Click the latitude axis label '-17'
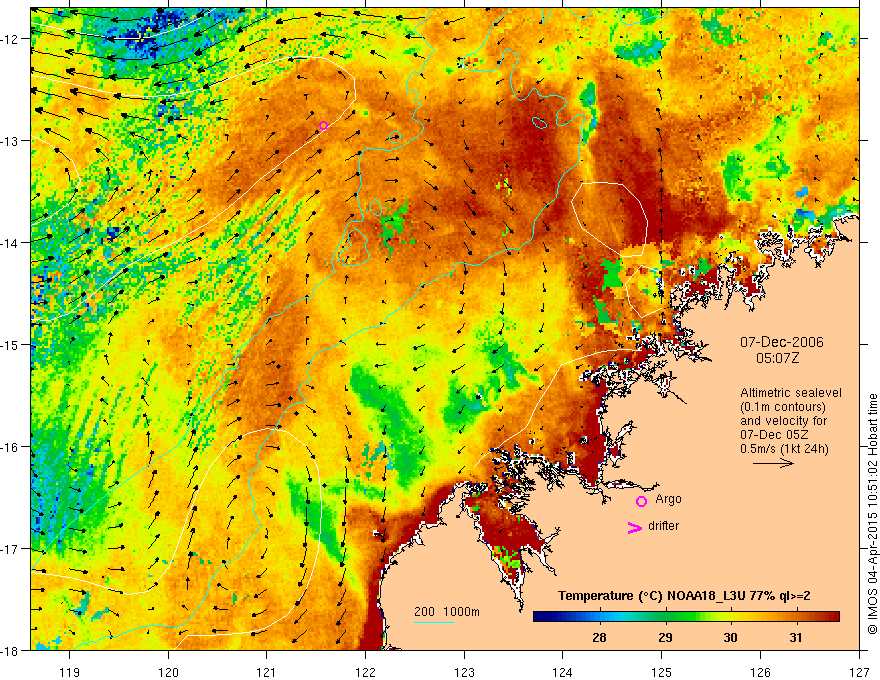 point(10,548)
